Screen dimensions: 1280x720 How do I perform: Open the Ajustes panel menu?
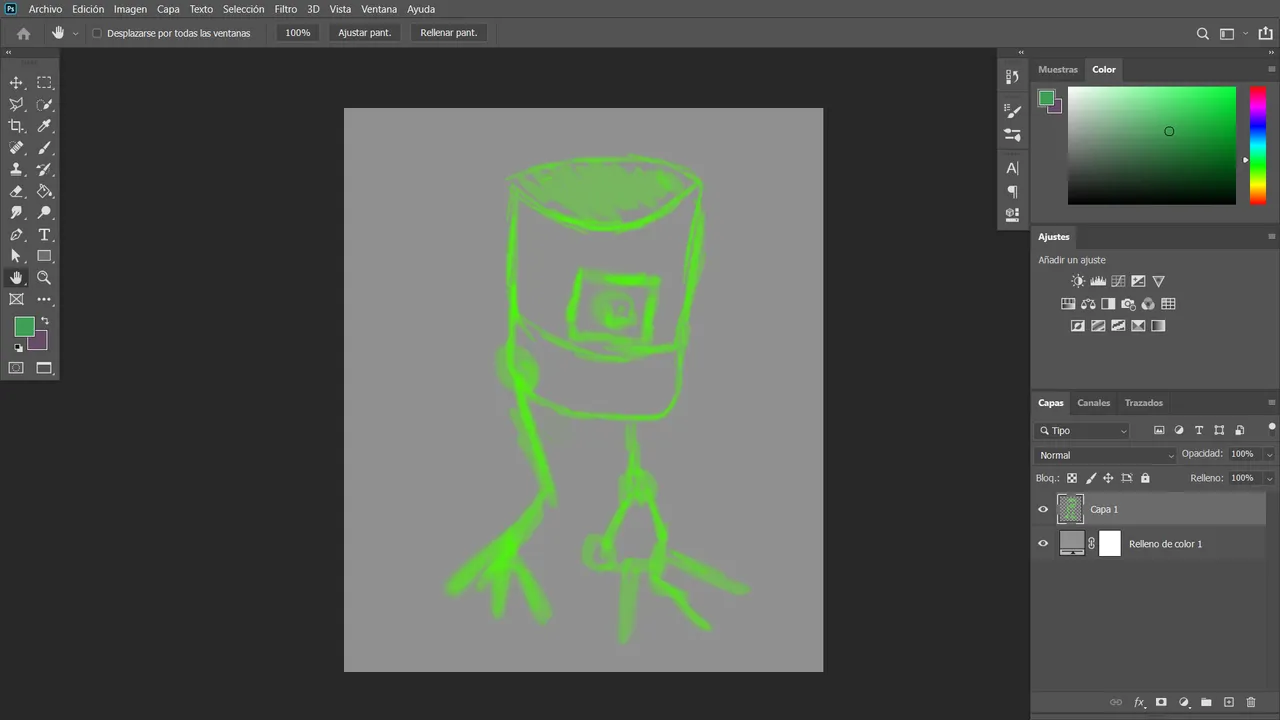pos(1272,237)
